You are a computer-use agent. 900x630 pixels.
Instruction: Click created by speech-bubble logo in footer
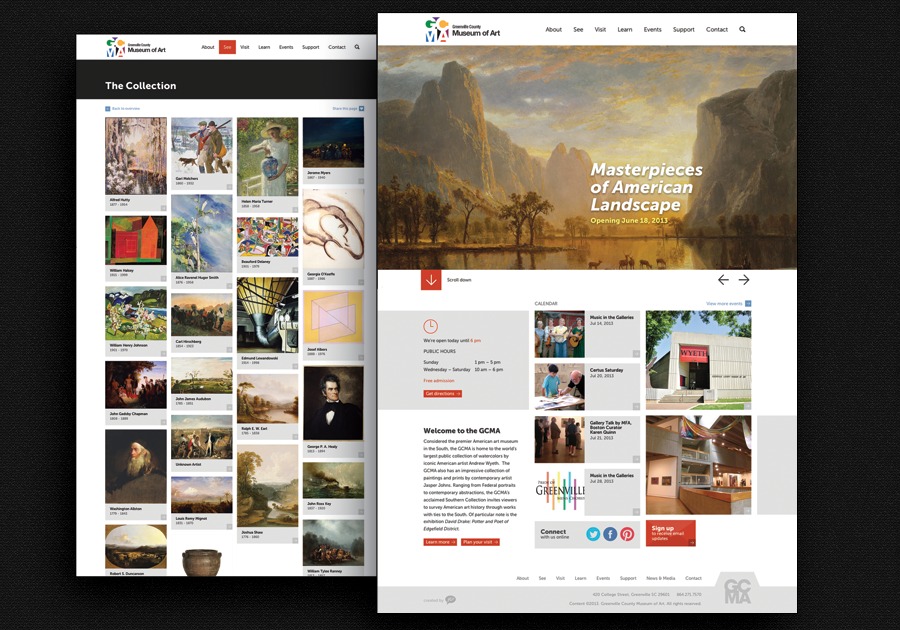coord(451,600)
